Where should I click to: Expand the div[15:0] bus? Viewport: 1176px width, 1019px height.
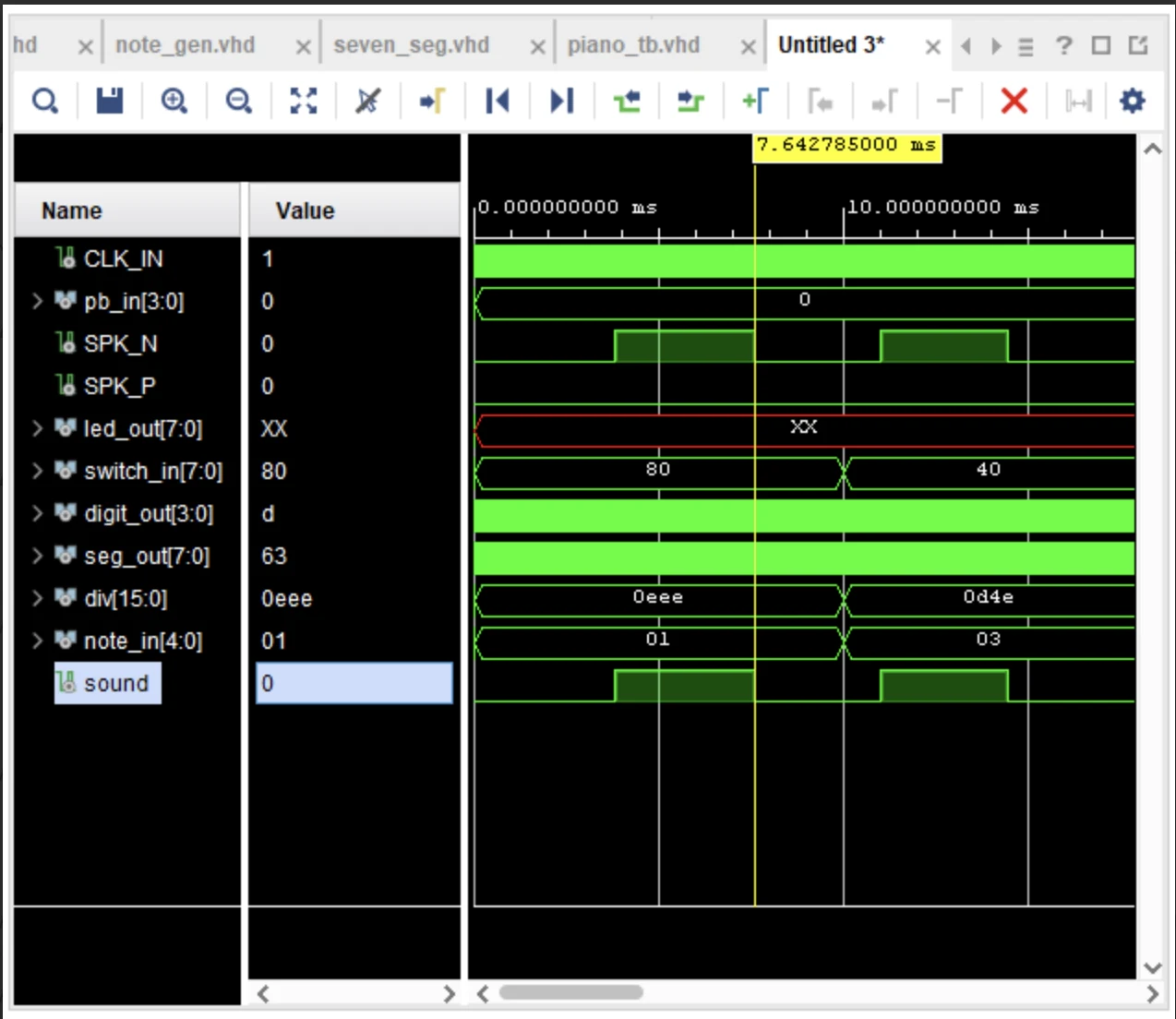click(37, 598)
